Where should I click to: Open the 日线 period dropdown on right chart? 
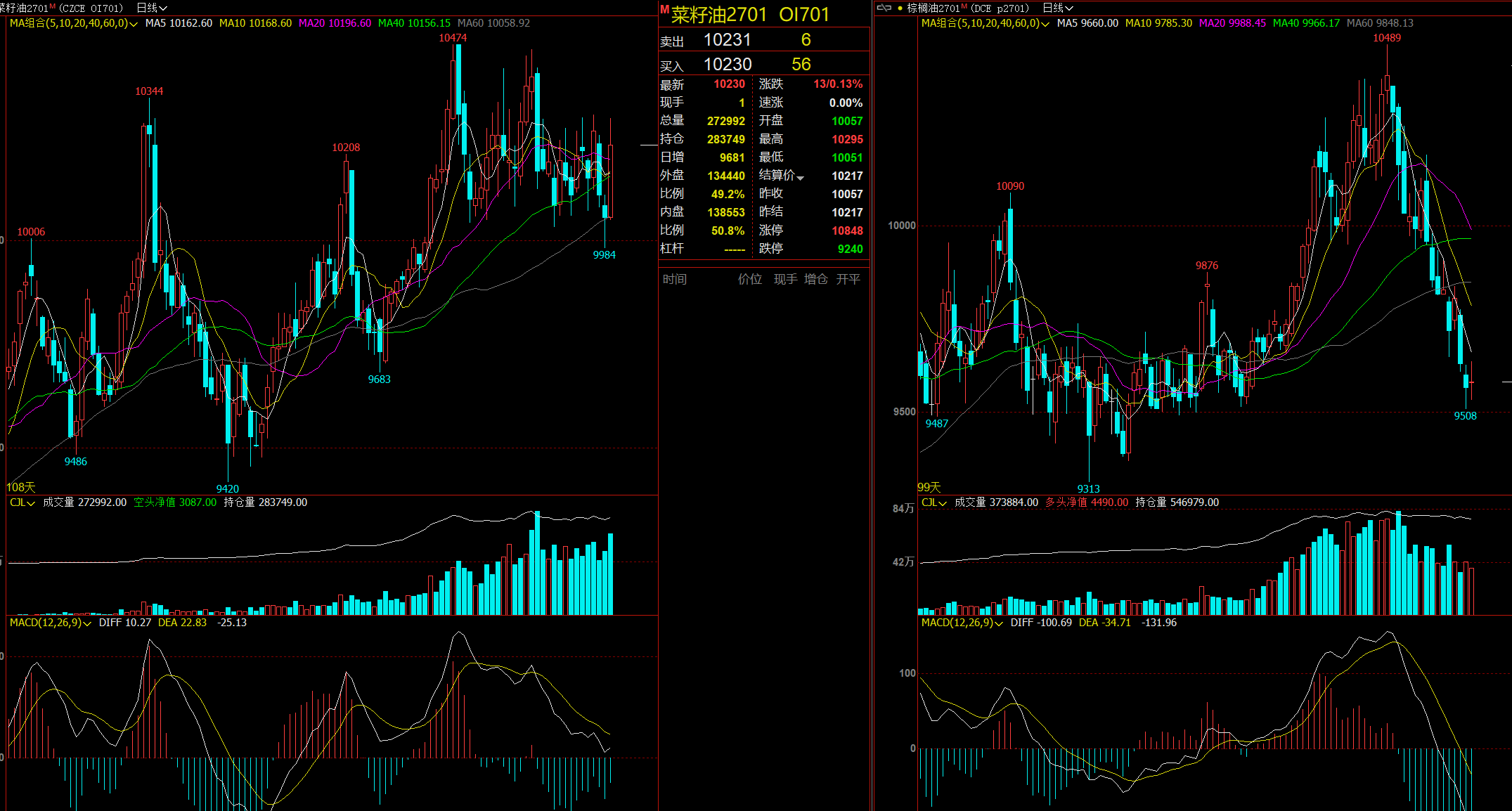point(1058,8)
